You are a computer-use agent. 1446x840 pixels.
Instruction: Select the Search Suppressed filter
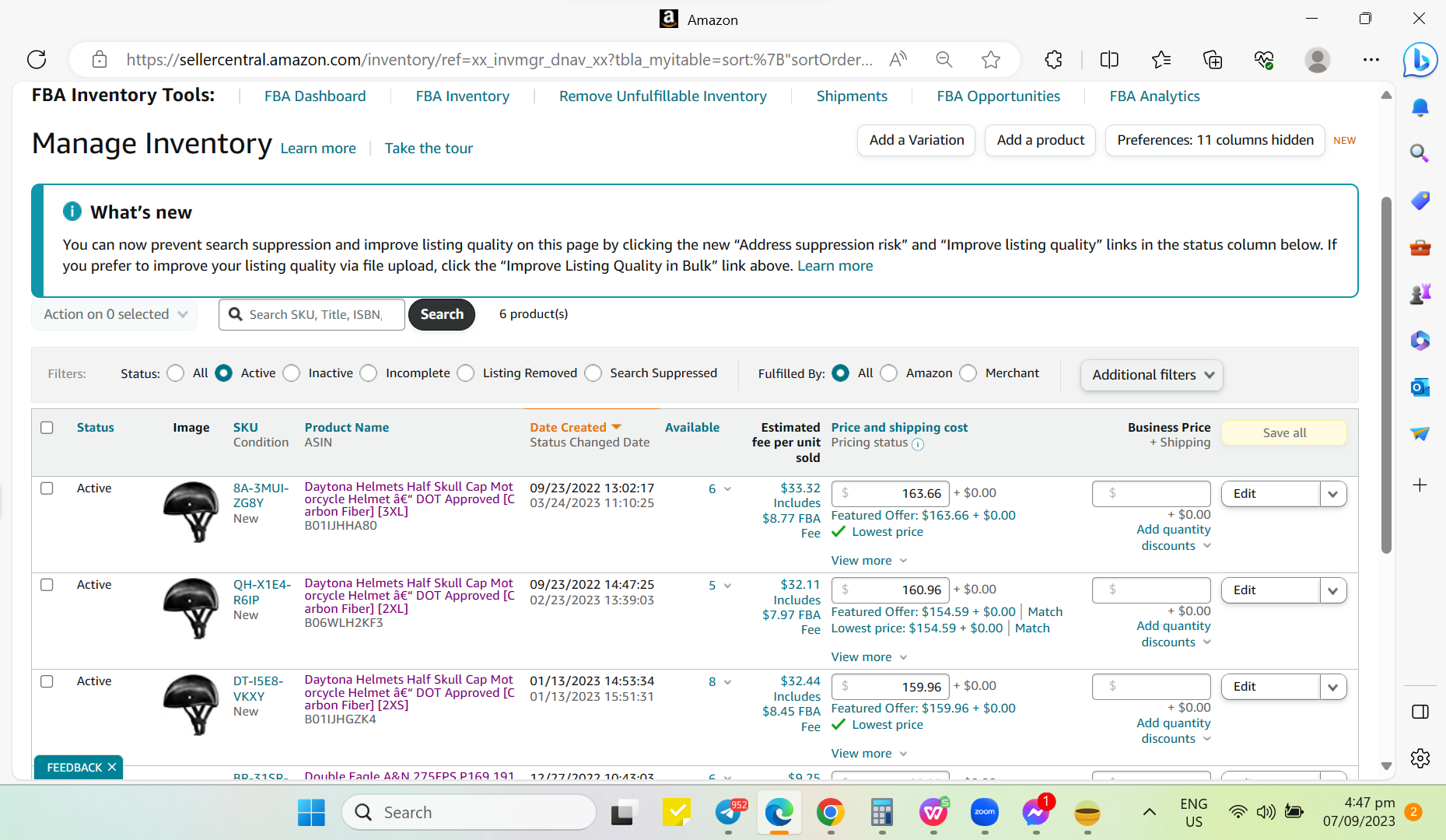click(x=593, y=373)
